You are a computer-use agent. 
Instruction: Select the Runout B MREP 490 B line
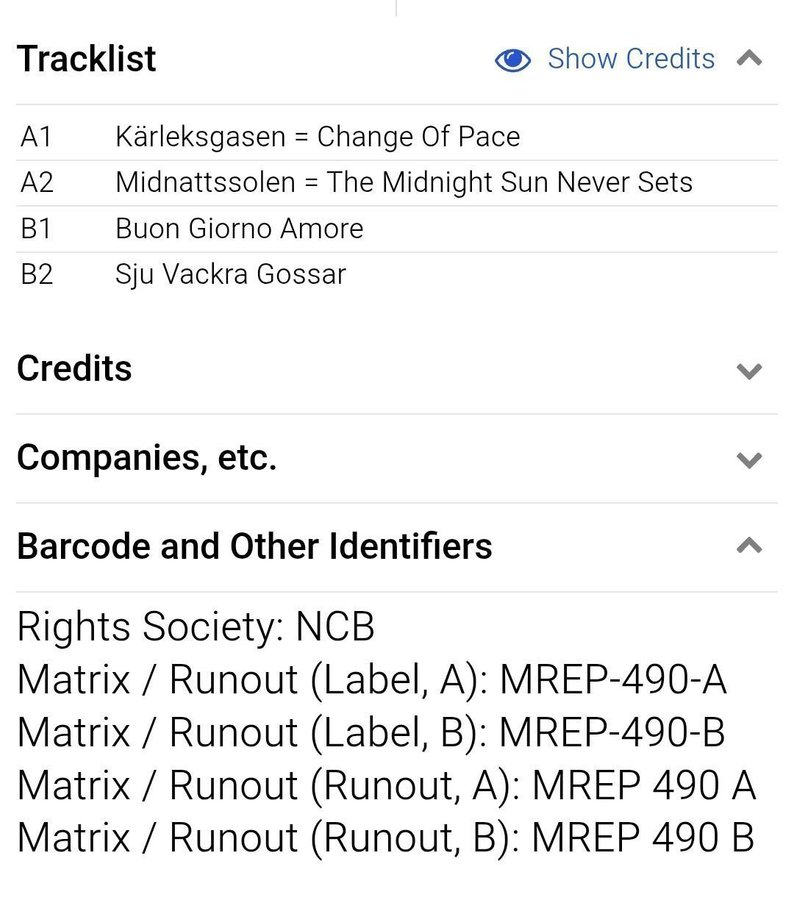tap(386, 838)
